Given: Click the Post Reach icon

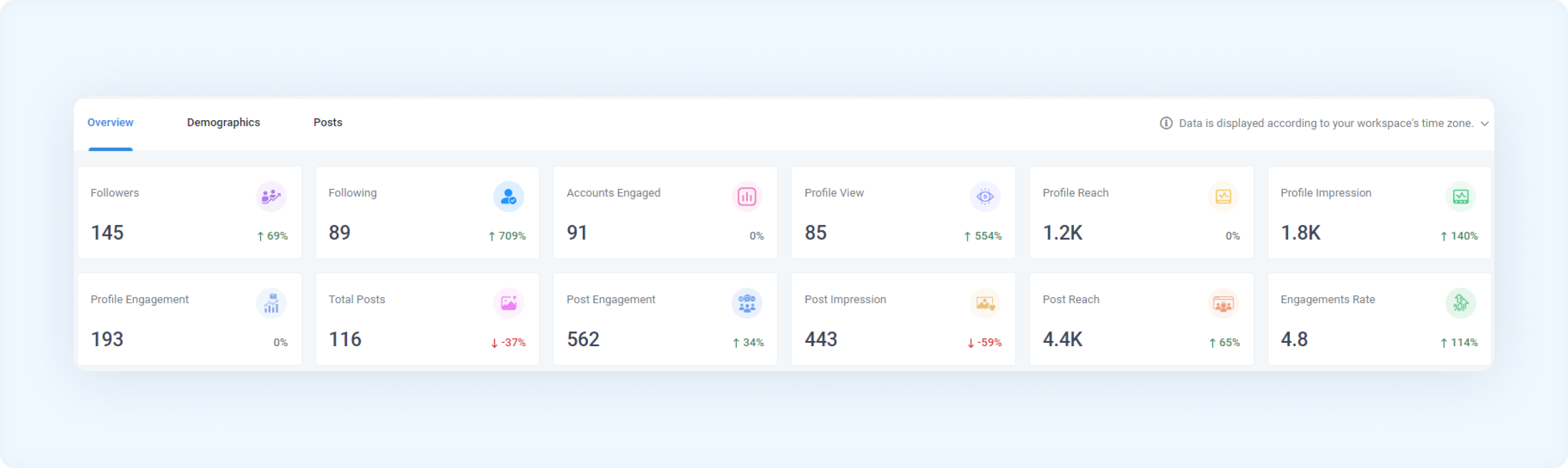Looking at the screenshot, I should tap(1223, 303).
